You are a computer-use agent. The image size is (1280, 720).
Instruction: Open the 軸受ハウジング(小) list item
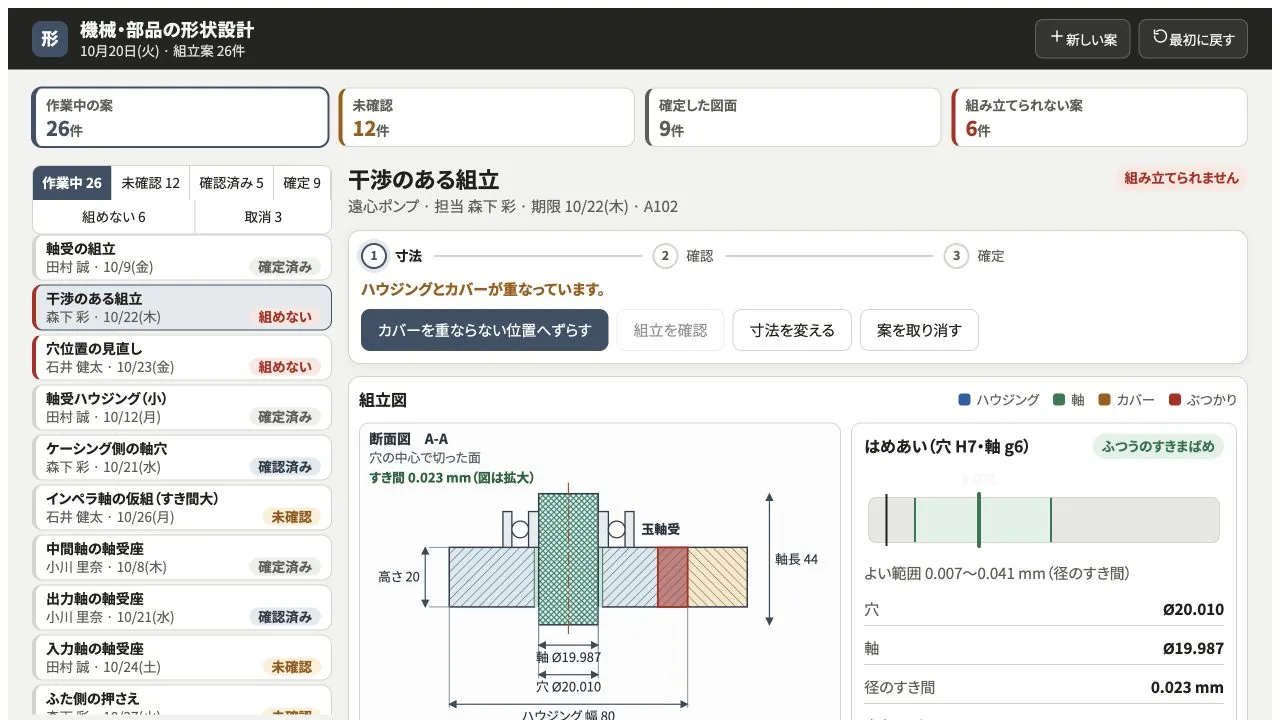[x=181, y=407]
